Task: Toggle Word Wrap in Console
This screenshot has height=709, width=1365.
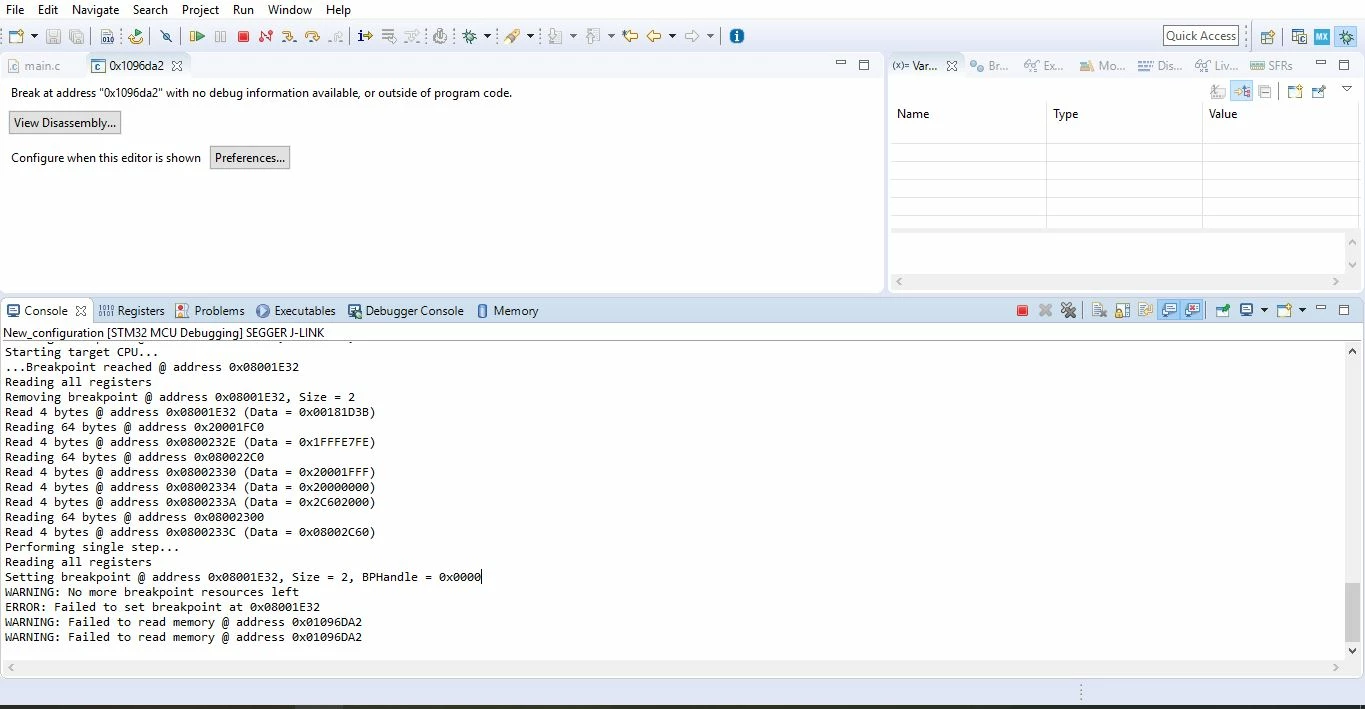Action: coord(1145,311)
